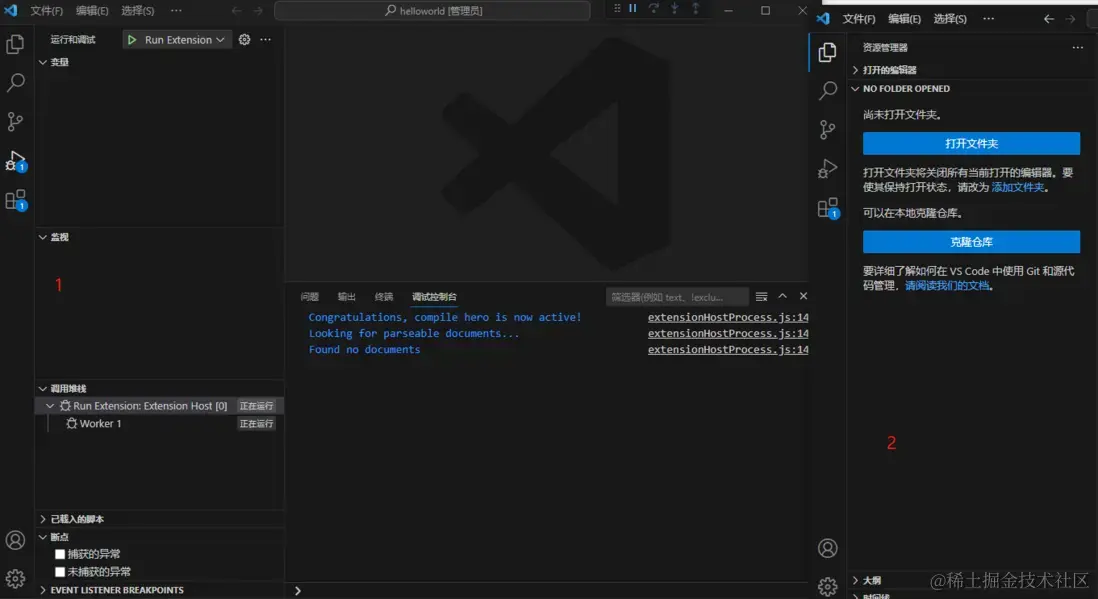Screen dimensions: 1098x599
Task: Open 选择(S) menu in left window
Action: 137,11
